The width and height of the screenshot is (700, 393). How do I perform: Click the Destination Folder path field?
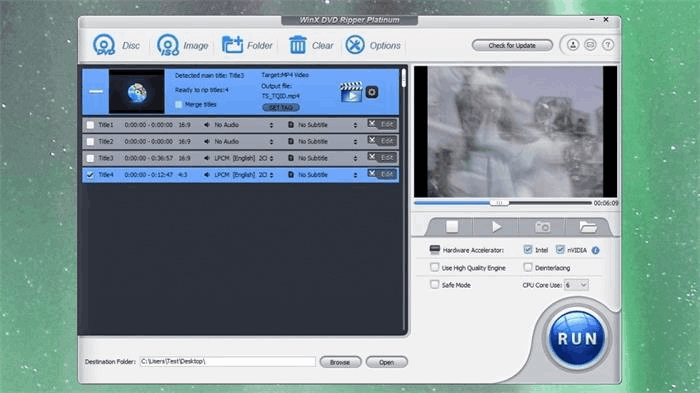pyautogui.click(x=227, y=361)
